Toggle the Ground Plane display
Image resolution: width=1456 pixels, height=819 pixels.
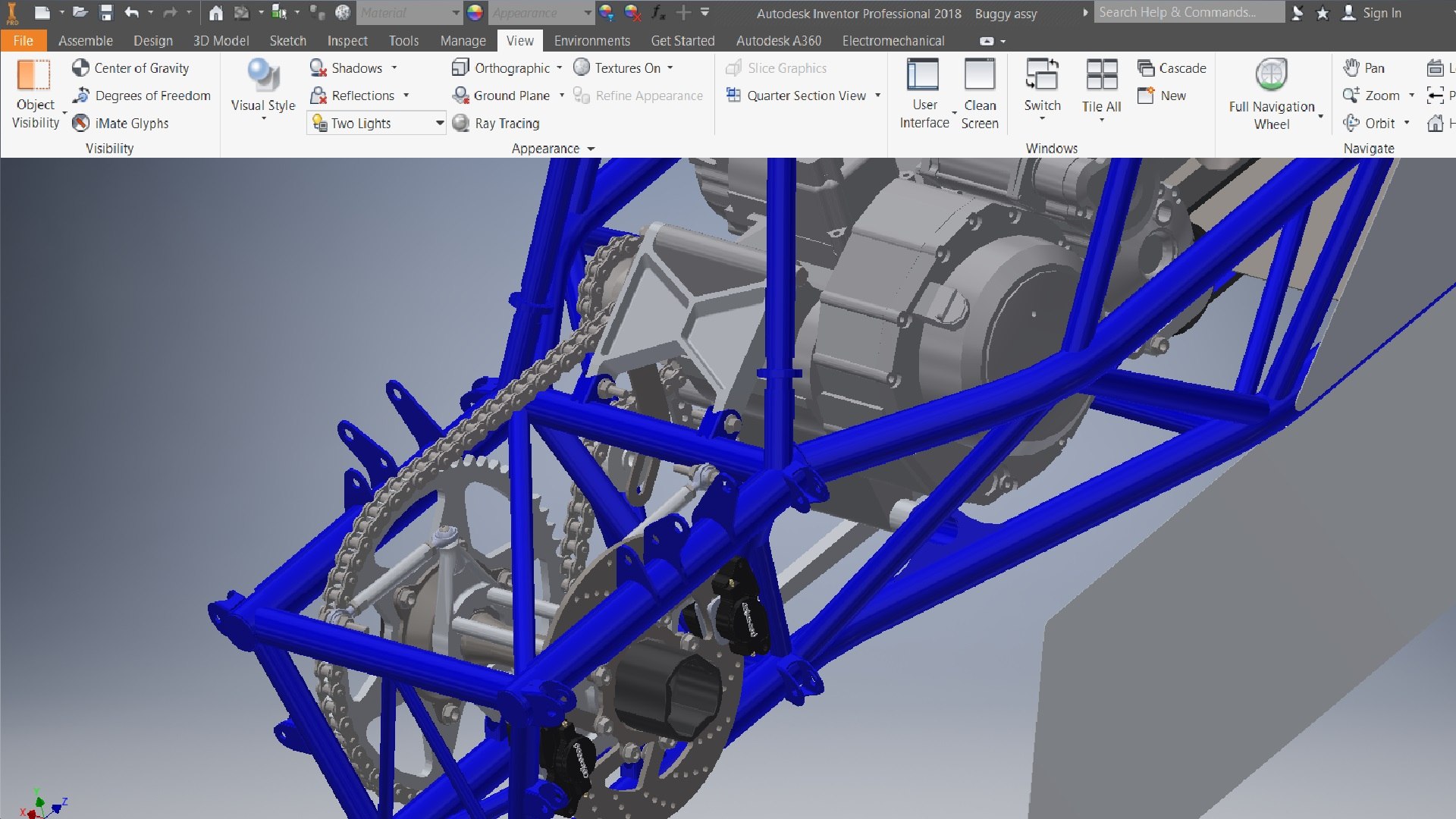click(500, 96)
